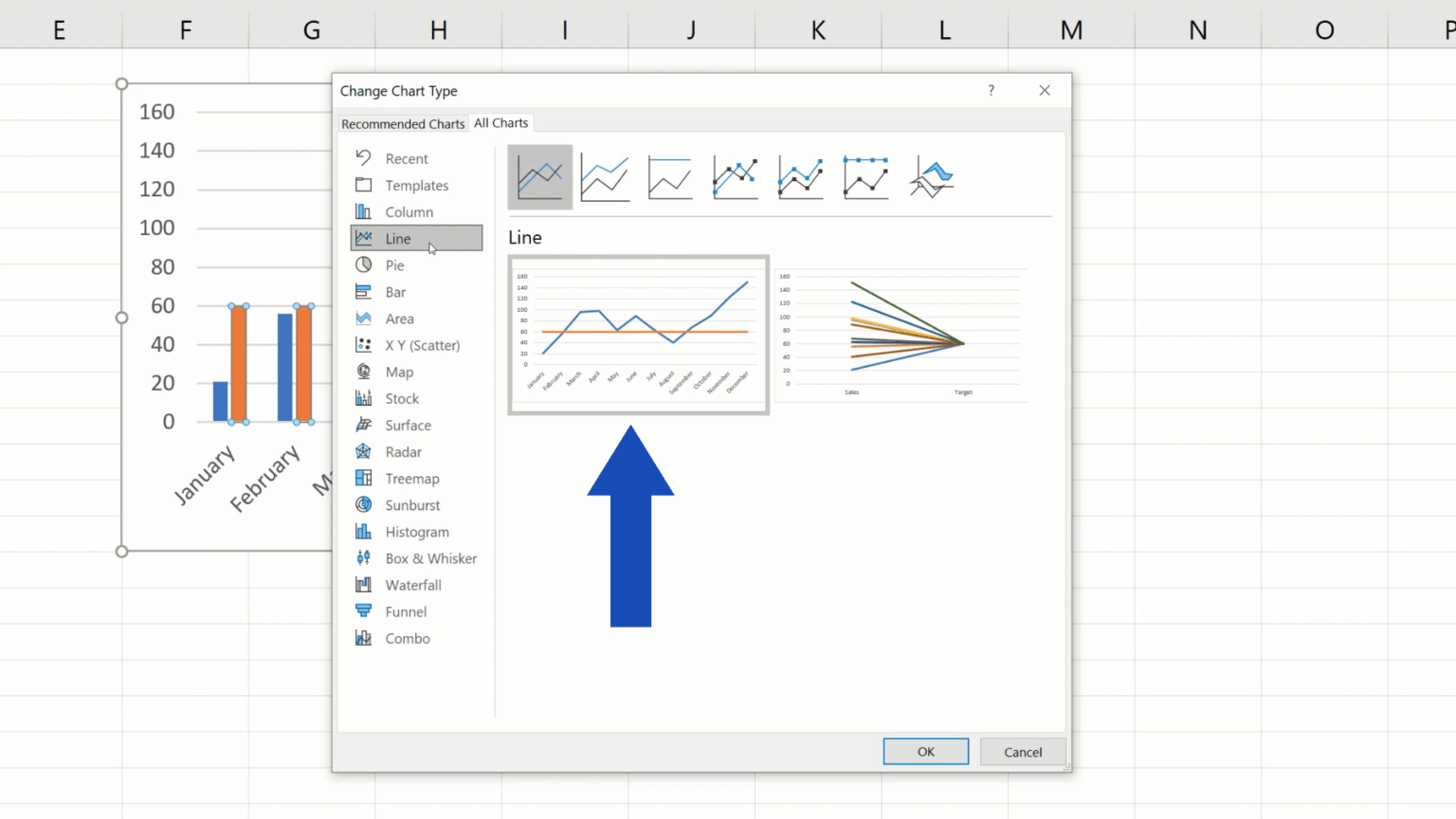Viewport: 1456px width, 819px height.
Task: Choose the Box & Whisker category
Action: (430, 558)
